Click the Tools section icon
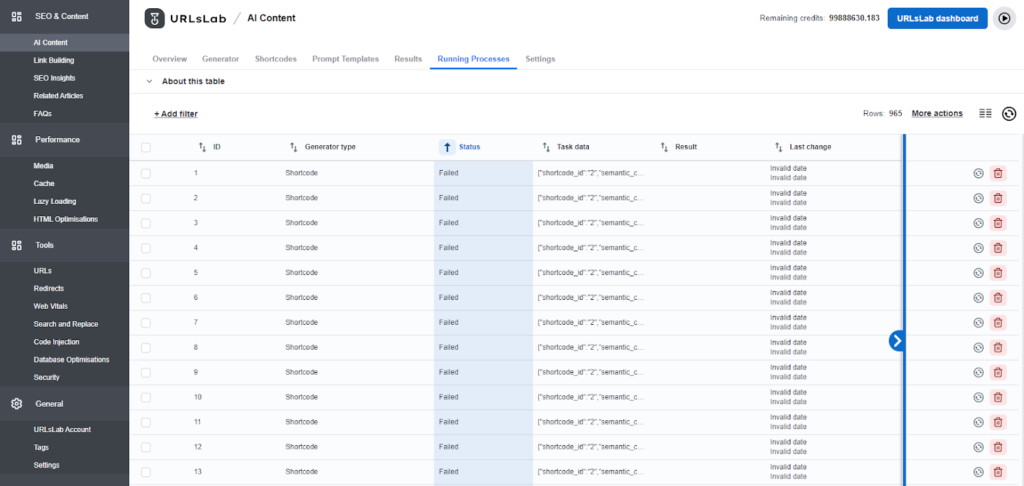This screenshot has height=486, width=1024. [17, 246]
